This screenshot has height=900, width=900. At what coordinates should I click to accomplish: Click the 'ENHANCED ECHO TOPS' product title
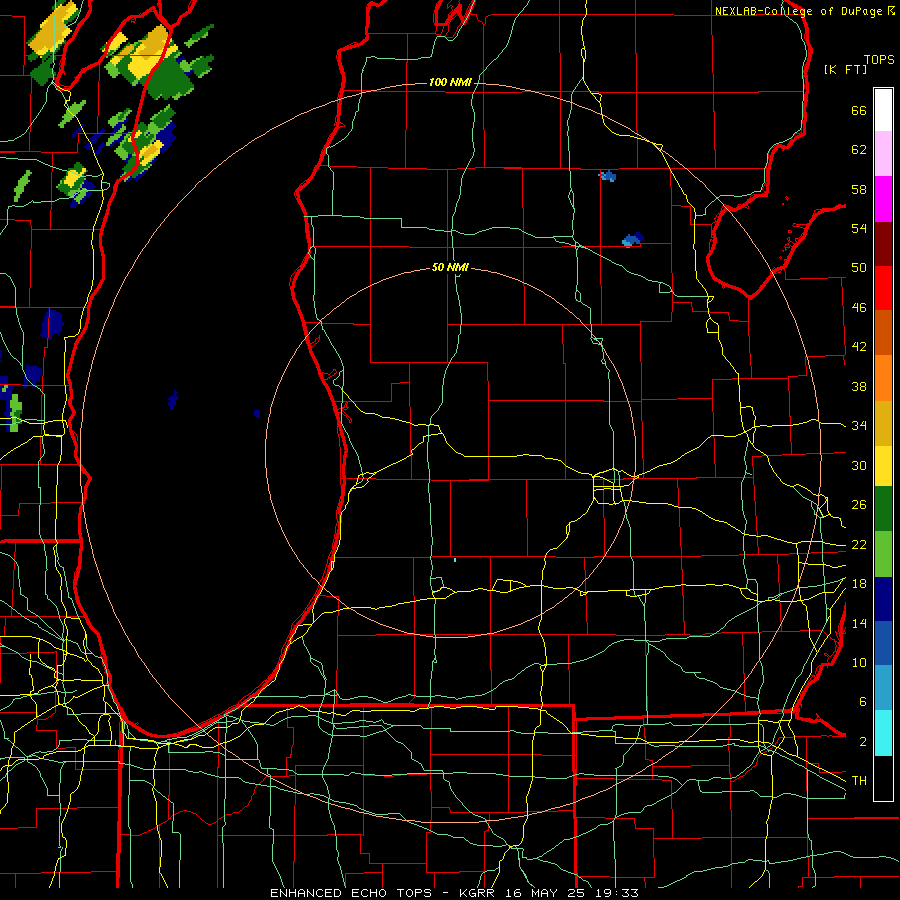point(351,893)
